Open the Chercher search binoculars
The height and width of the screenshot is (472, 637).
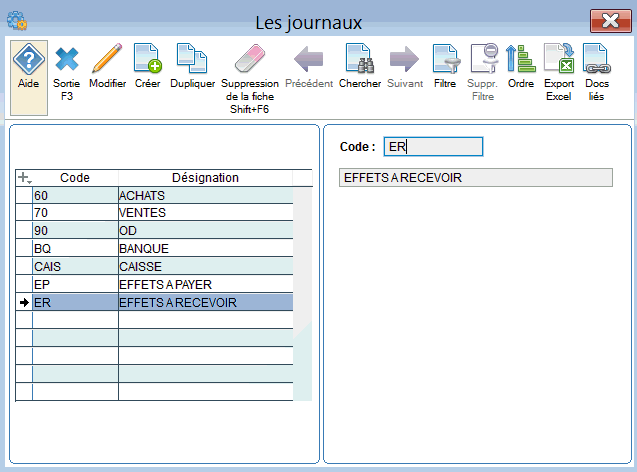tap(360, 66)
